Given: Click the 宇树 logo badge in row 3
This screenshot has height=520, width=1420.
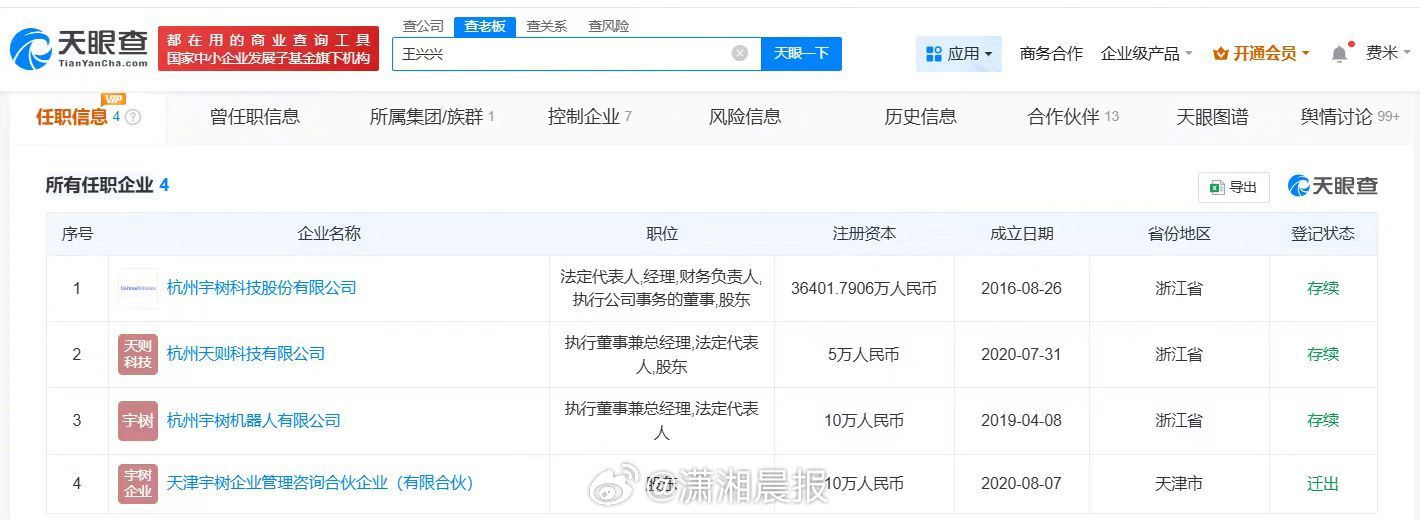Looking at the screenshot, I should pyautogui.click(x=138, y=421).
